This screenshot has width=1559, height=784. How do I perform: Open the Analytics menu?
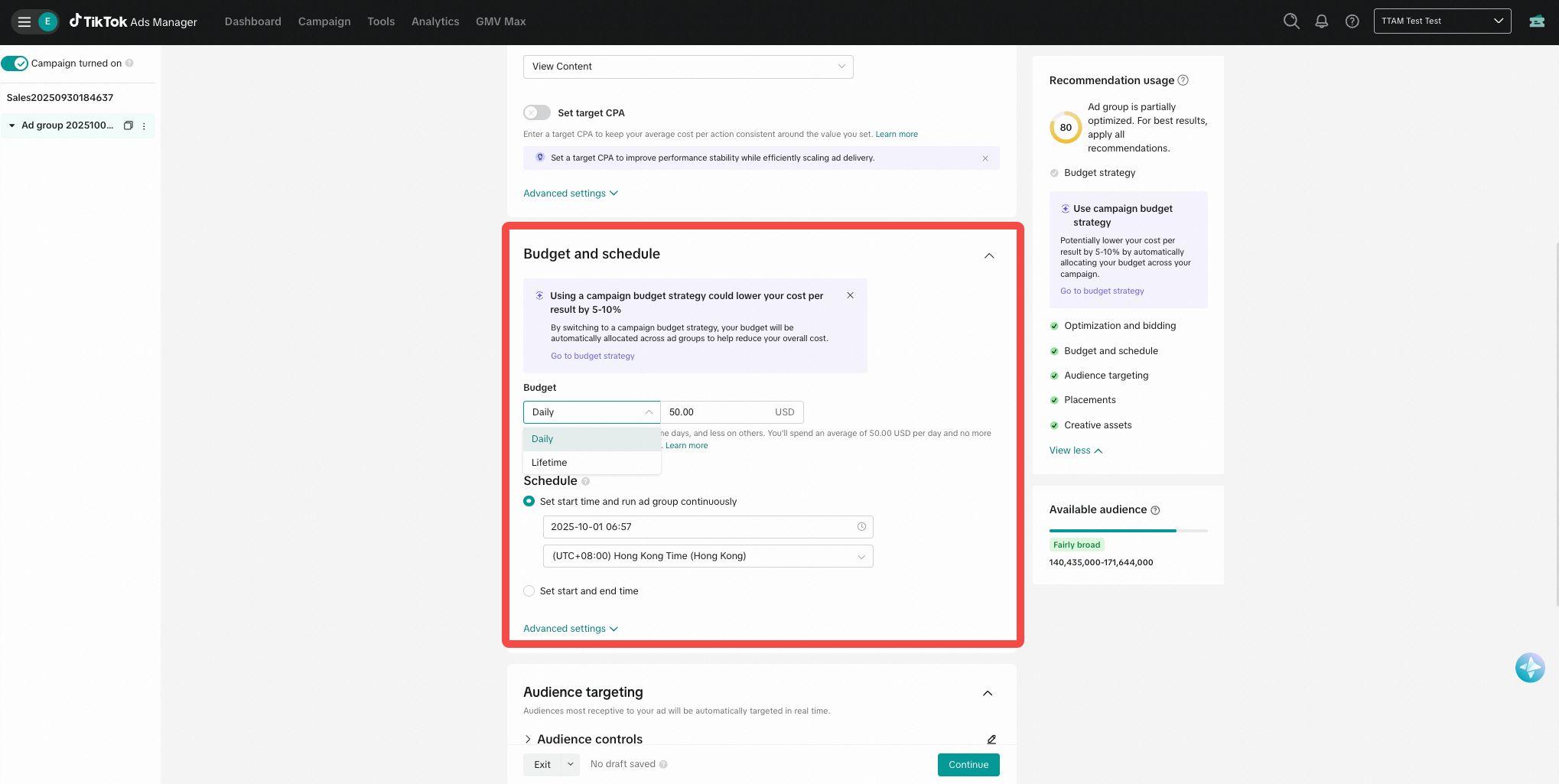tap(435, 21)
